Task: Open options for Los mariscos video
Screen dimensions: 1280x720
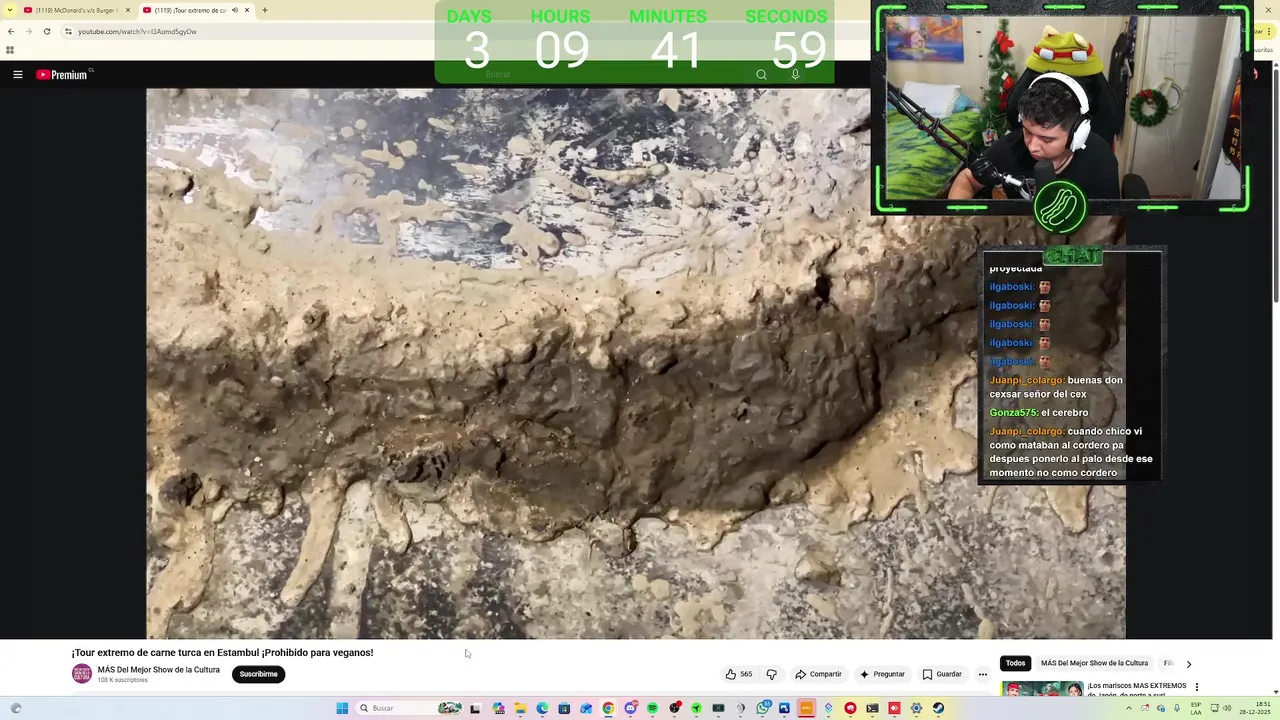Action: 1196,688
